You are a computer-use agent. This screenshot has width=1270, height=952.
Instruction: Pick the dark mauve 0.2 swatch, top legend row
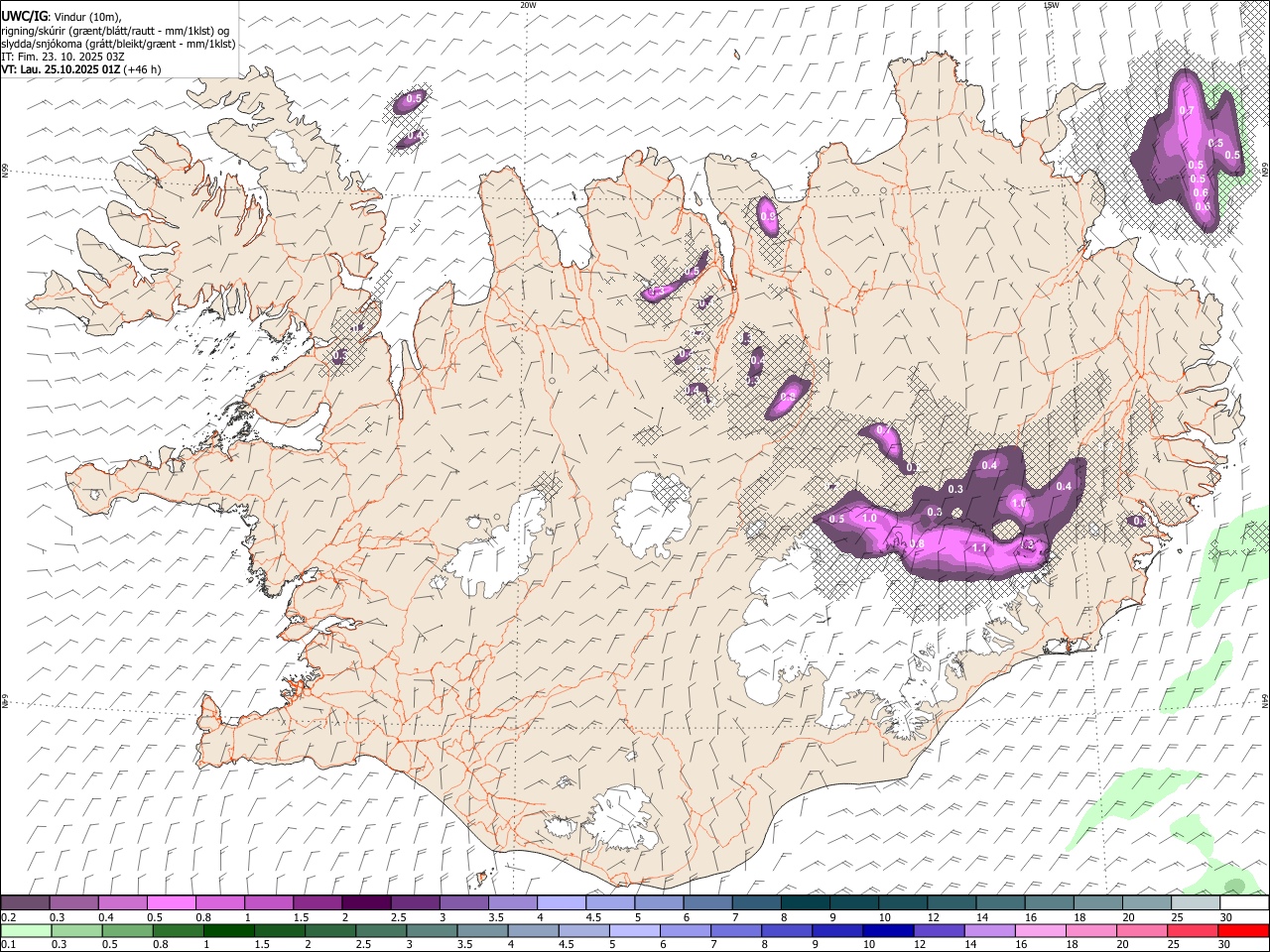25,903
